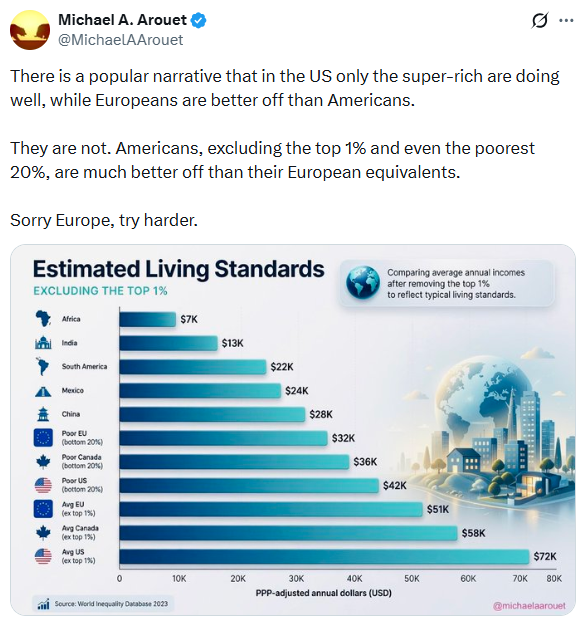The image size is (585, 624).
Task: Click the Michael A. Arouet display name
Action: point(122,20)
